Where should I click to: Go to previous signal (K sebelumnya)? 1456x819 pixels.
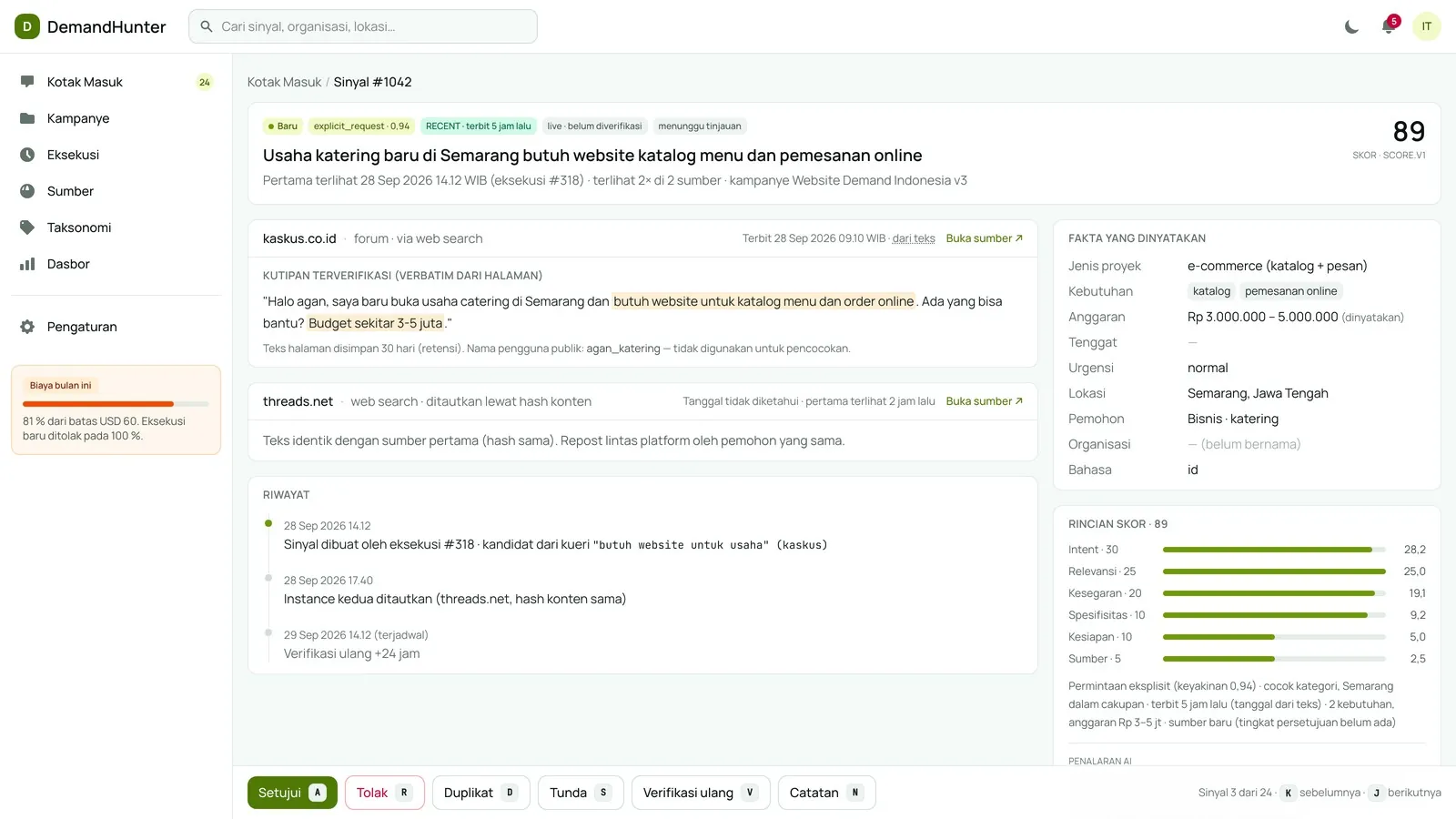[1321, 793]
